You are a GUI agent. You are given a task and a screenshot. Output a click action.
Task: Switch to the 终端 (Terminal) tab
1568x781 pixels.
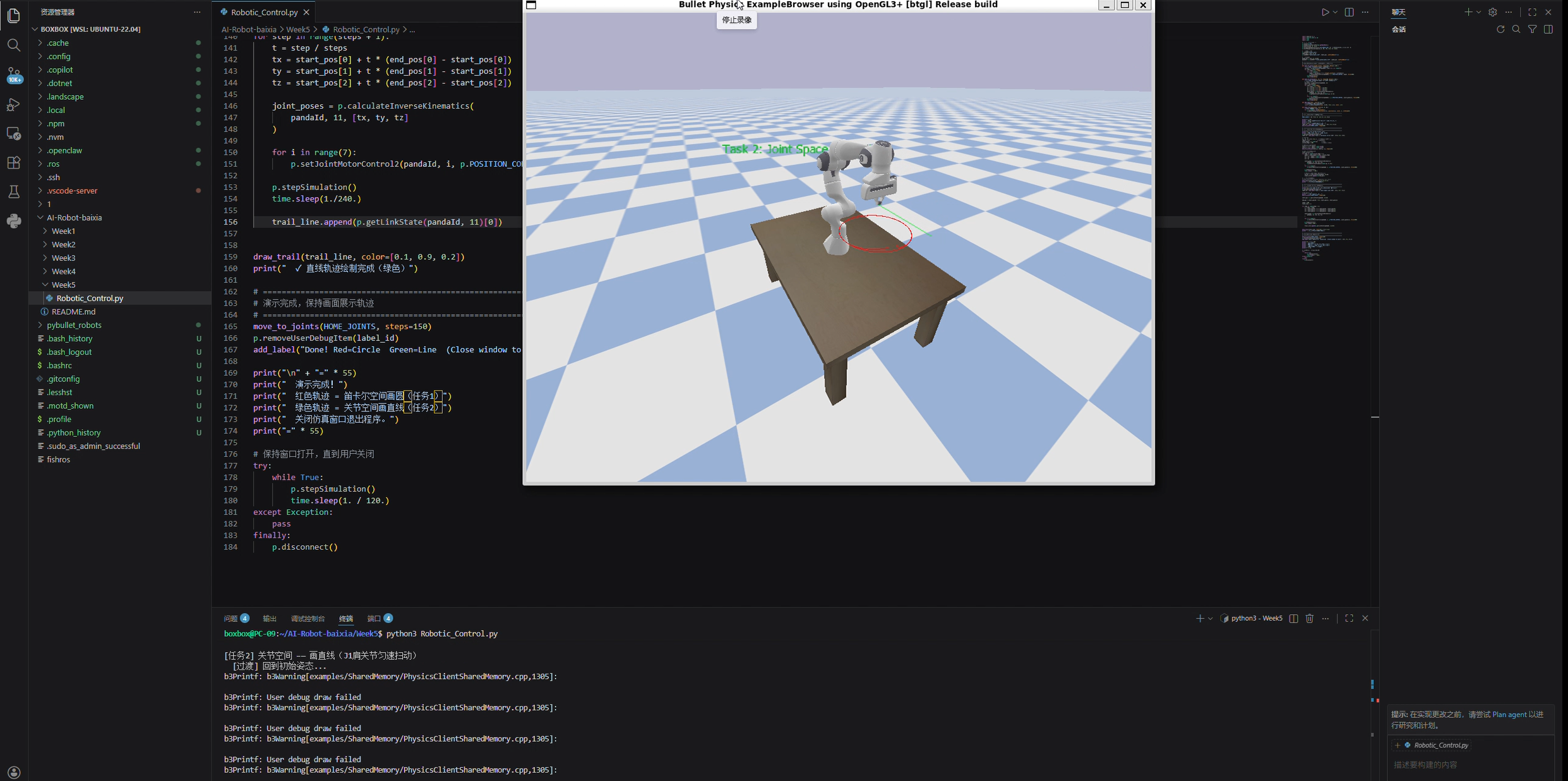pos(346,618)
